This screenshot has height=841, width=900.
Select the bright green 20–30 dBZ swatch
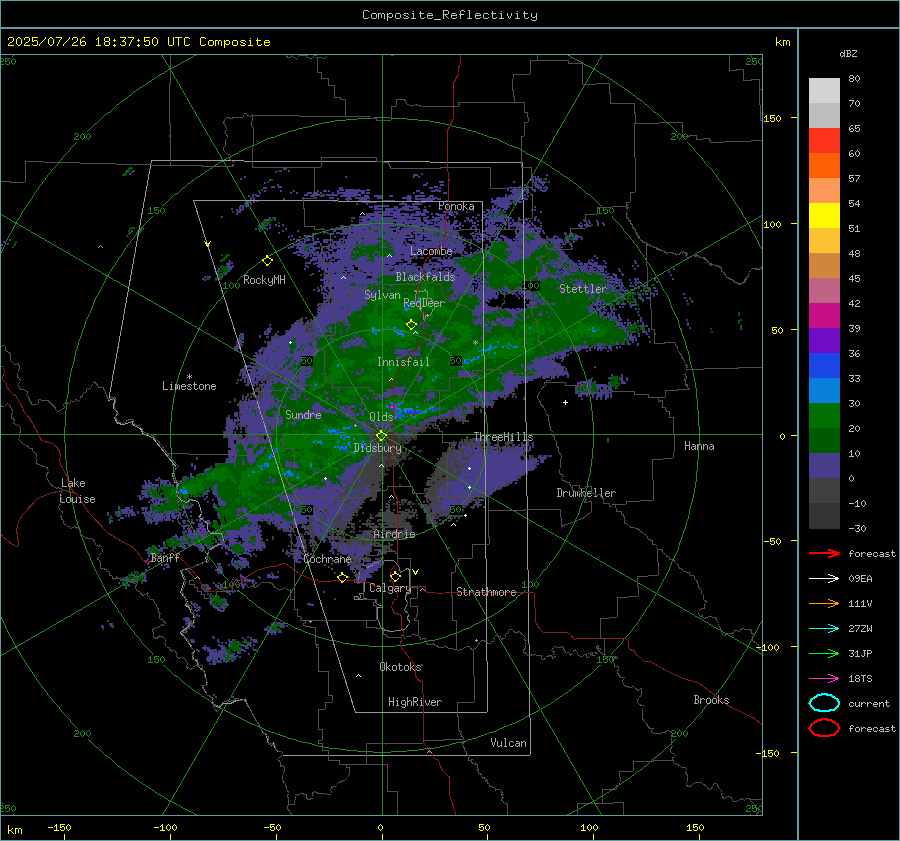[x=824, y=416]
